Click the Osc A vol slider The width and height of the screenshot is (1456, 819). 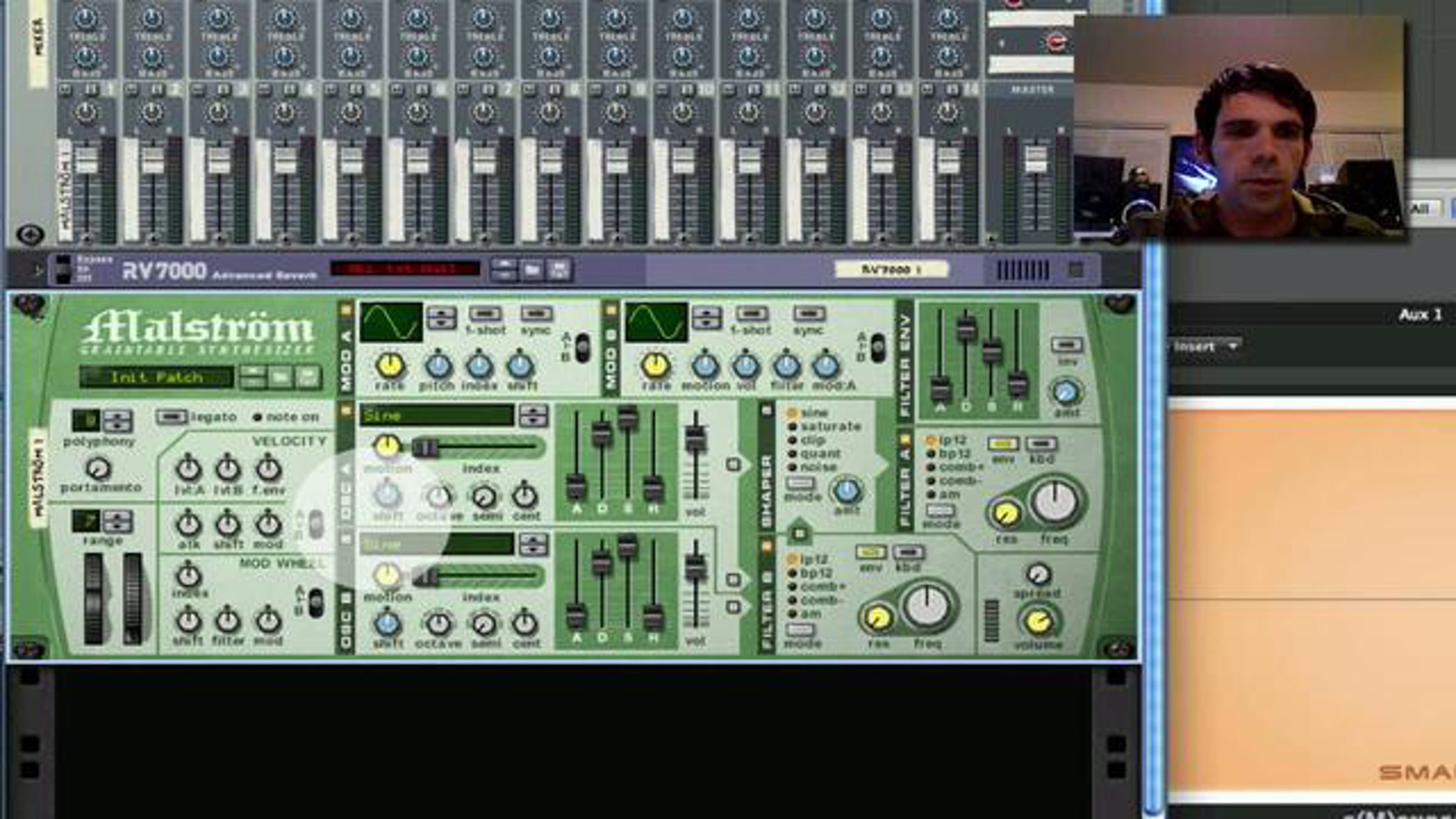[x=695, y=455]
